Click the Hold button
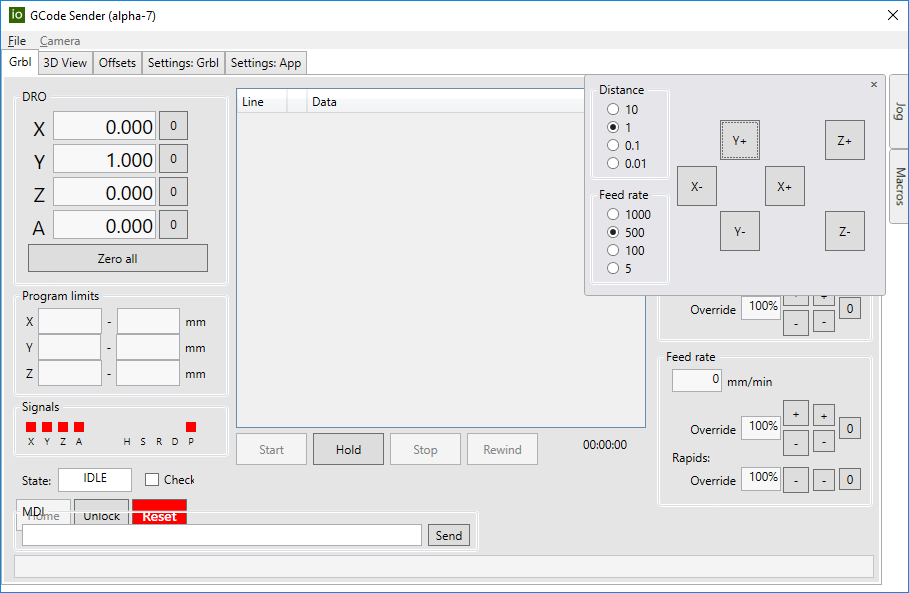909x593 pixels. (x=348, y=450)
